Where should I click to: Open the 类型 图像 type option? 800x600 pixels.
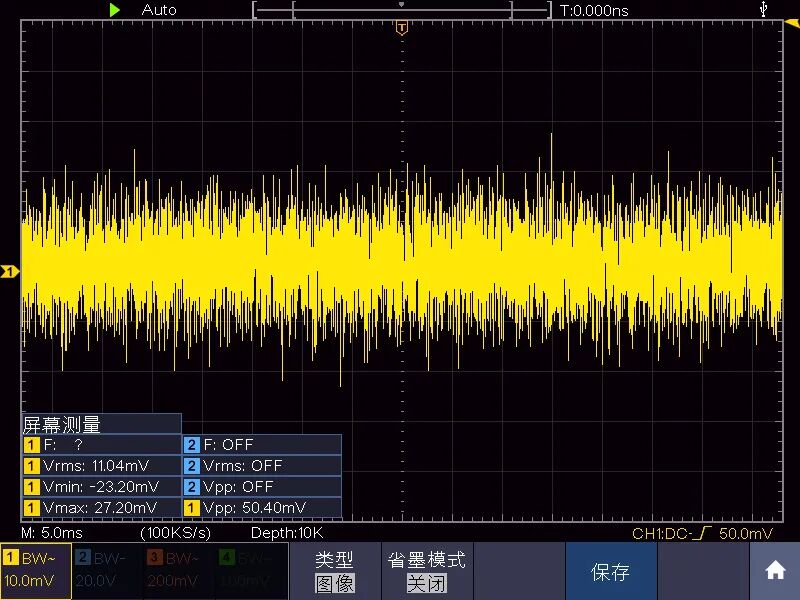tap(335, 571)
